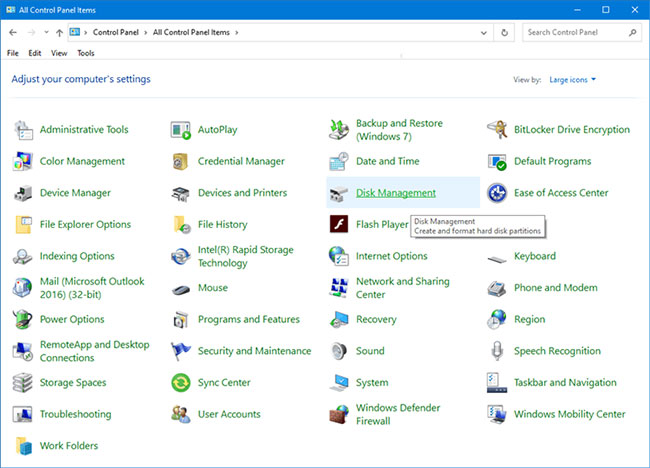
Task: Click the search magnifier icon
Action: coord(633,32)
